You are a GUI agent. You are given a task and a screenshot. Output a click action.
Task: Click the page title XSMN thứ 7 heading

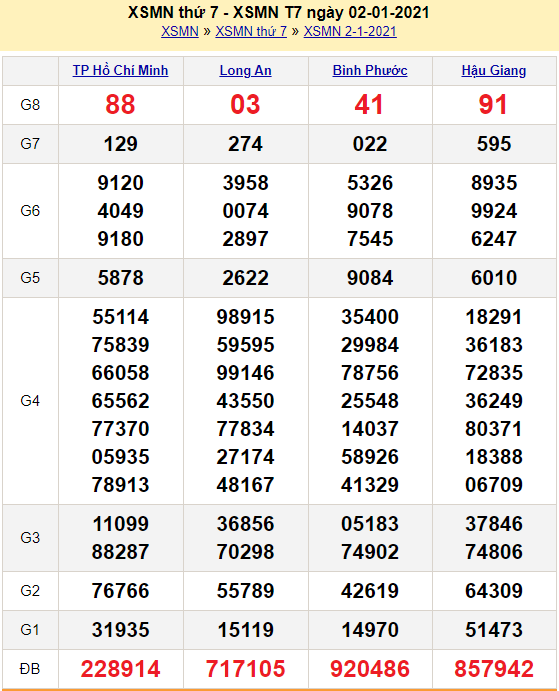(x=279, y=12)
